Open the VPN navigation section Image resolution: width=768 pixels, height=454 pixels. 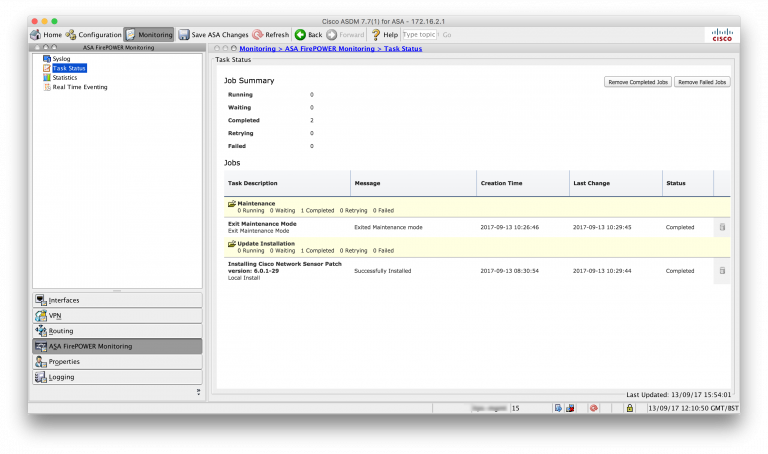pos(118,315)
